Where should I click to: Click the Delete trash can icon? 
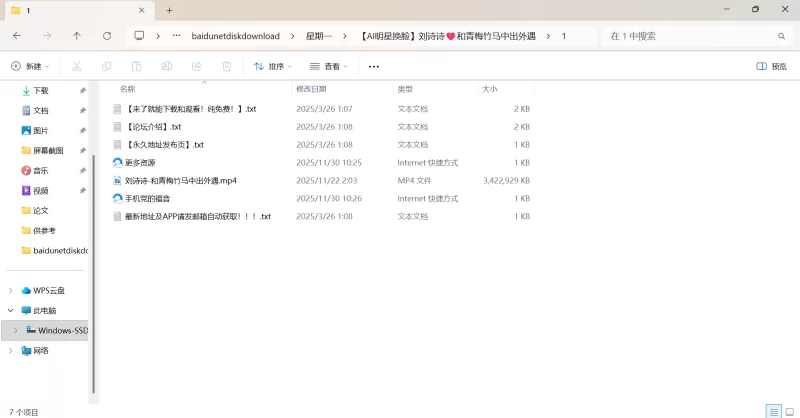(227, 66)
